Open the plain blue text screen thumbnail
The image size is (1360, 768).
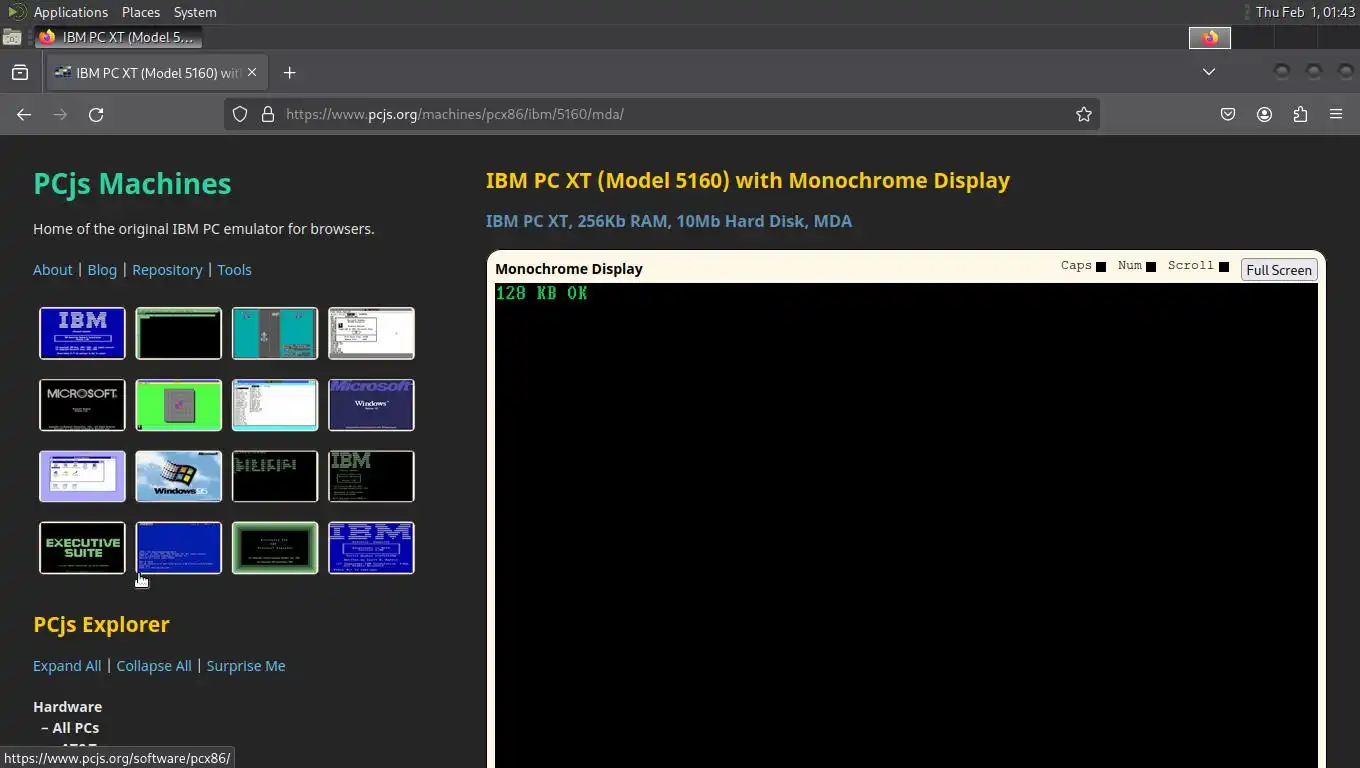[178, 548]
